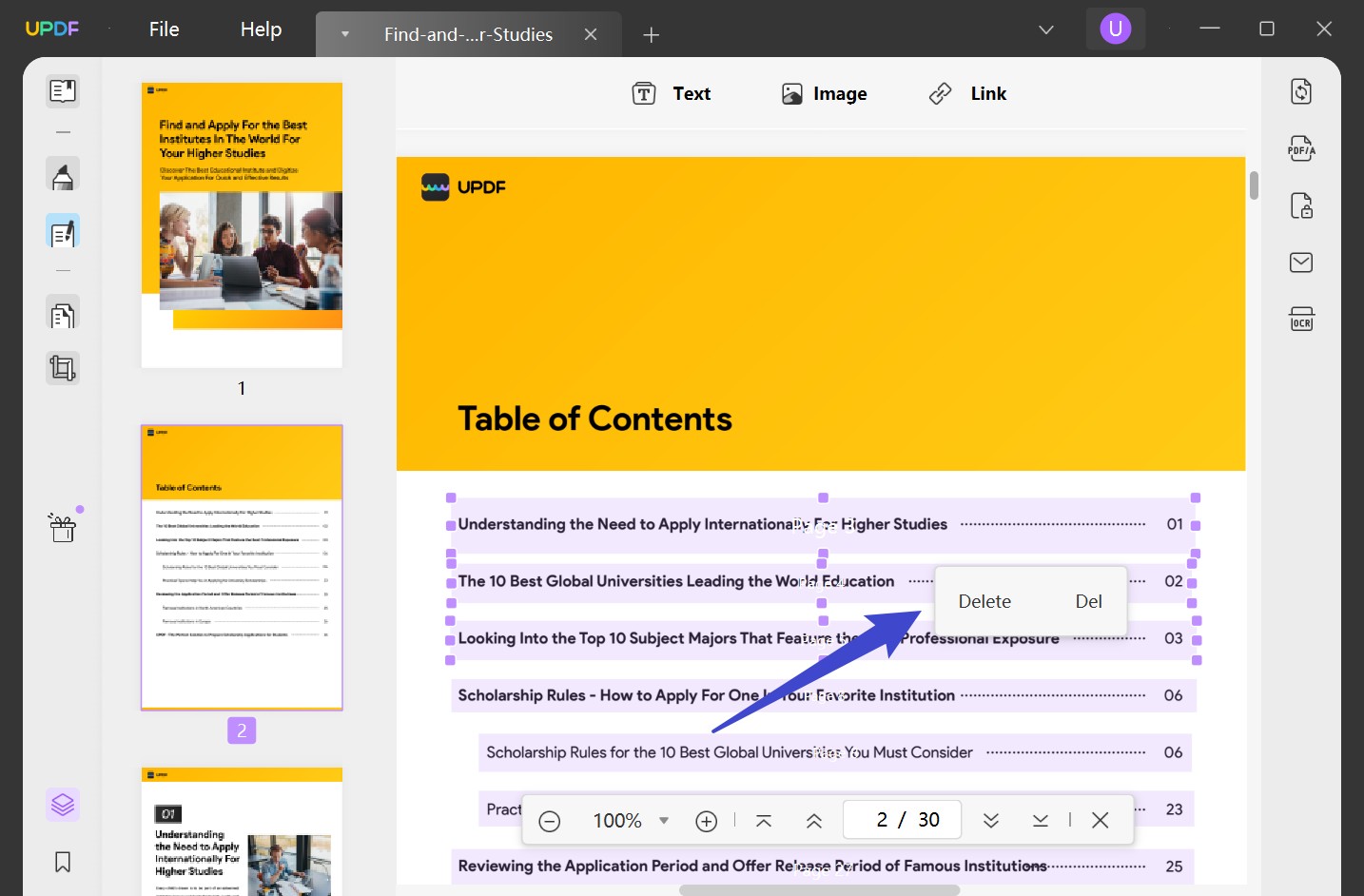Select page 3 thumbnail

click(x=242, y=831)
